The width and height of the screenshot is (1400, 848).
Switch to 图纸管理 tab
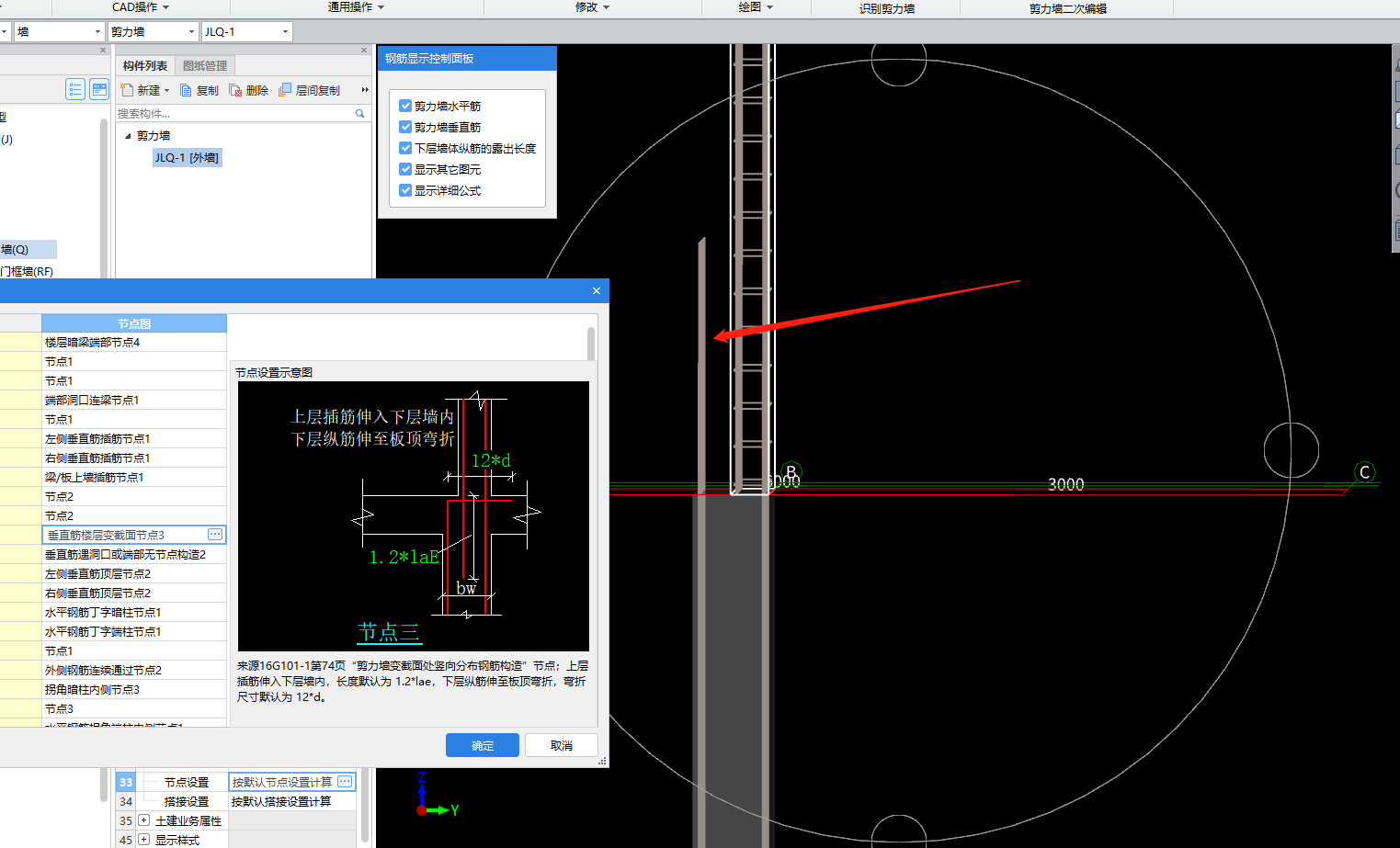tap(205, 66)
